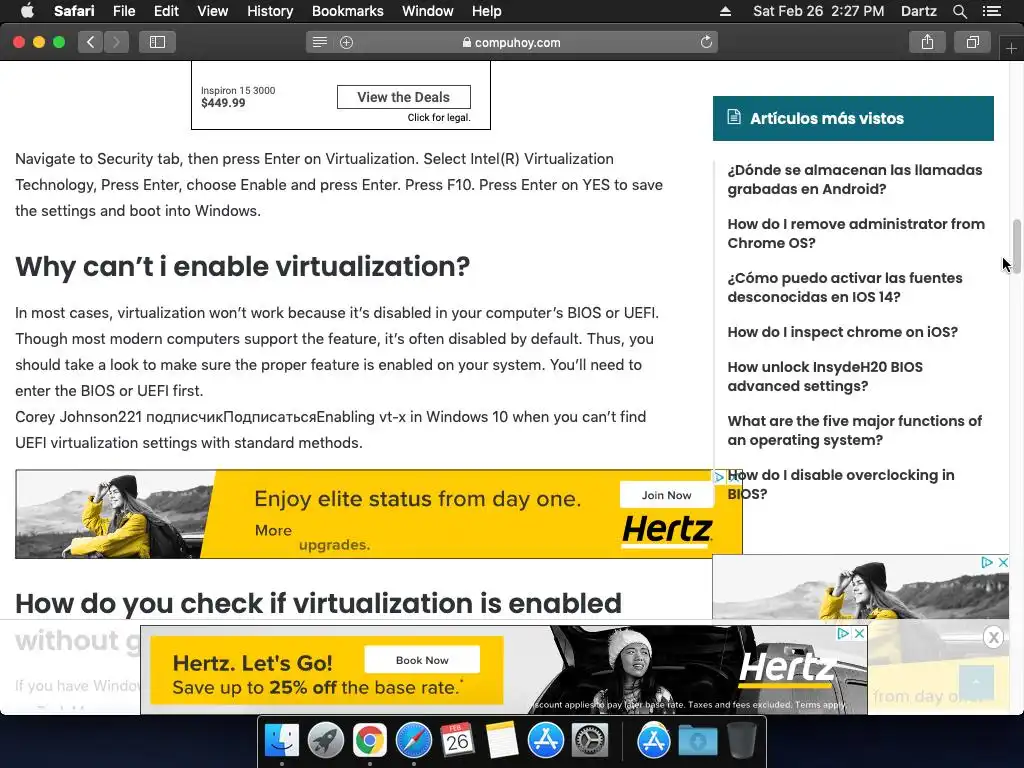Click Book Now on Hertz banner
This screenshot has height=768, width=1024.
pyautogui.click(x=422, y=660)
